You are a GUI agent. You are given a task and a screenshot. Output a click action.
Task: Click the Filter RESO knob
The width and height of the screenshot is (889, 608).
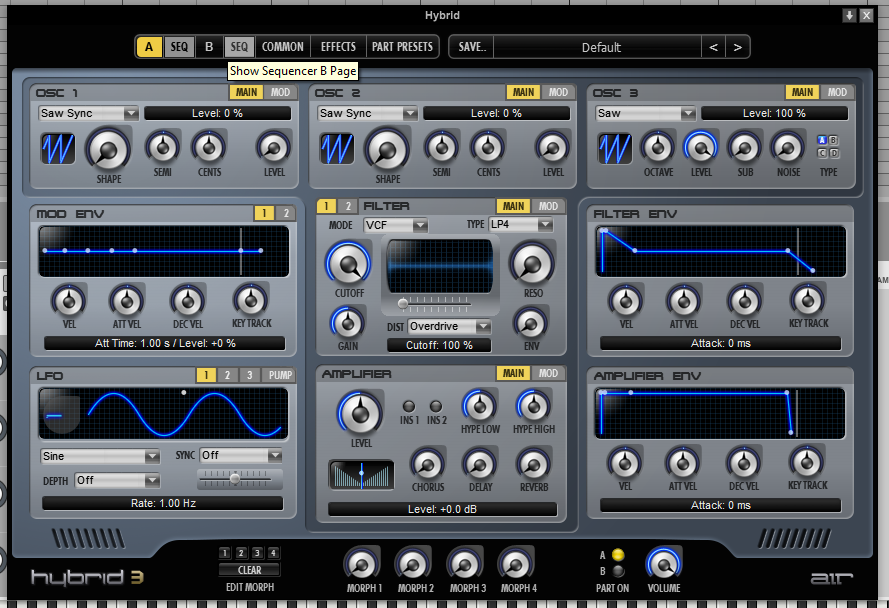pos(530,266)
